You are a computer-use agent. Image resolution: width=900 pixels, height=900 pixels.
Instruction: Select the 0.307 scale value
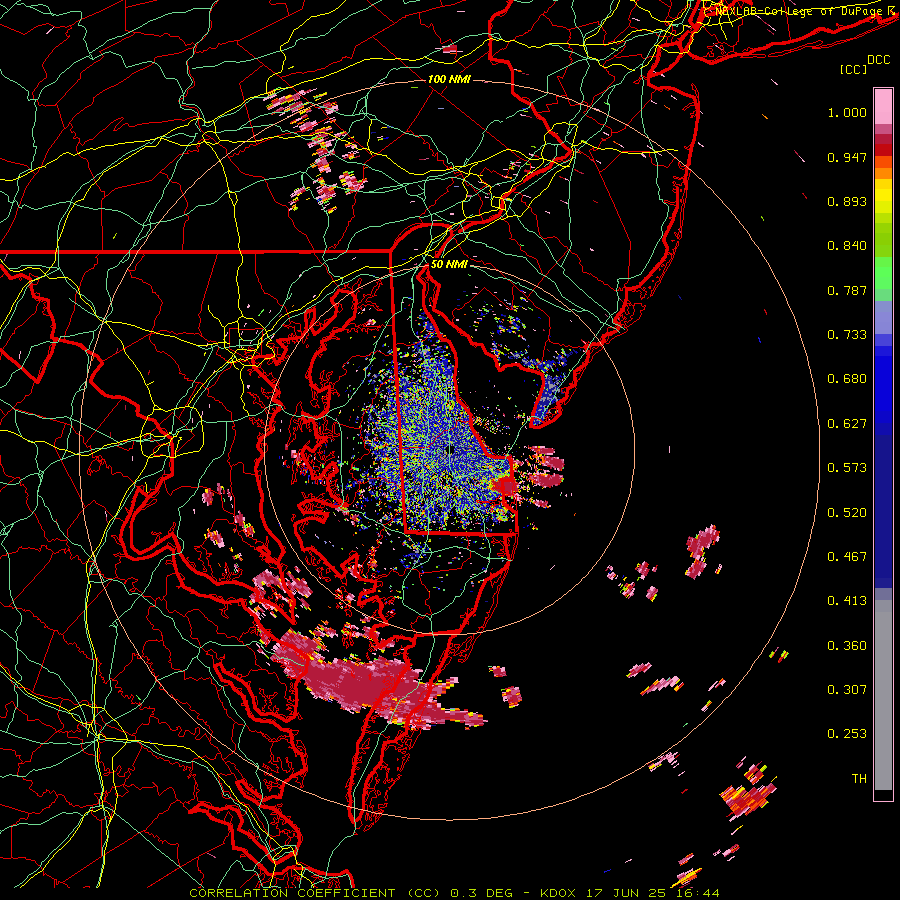847,690
